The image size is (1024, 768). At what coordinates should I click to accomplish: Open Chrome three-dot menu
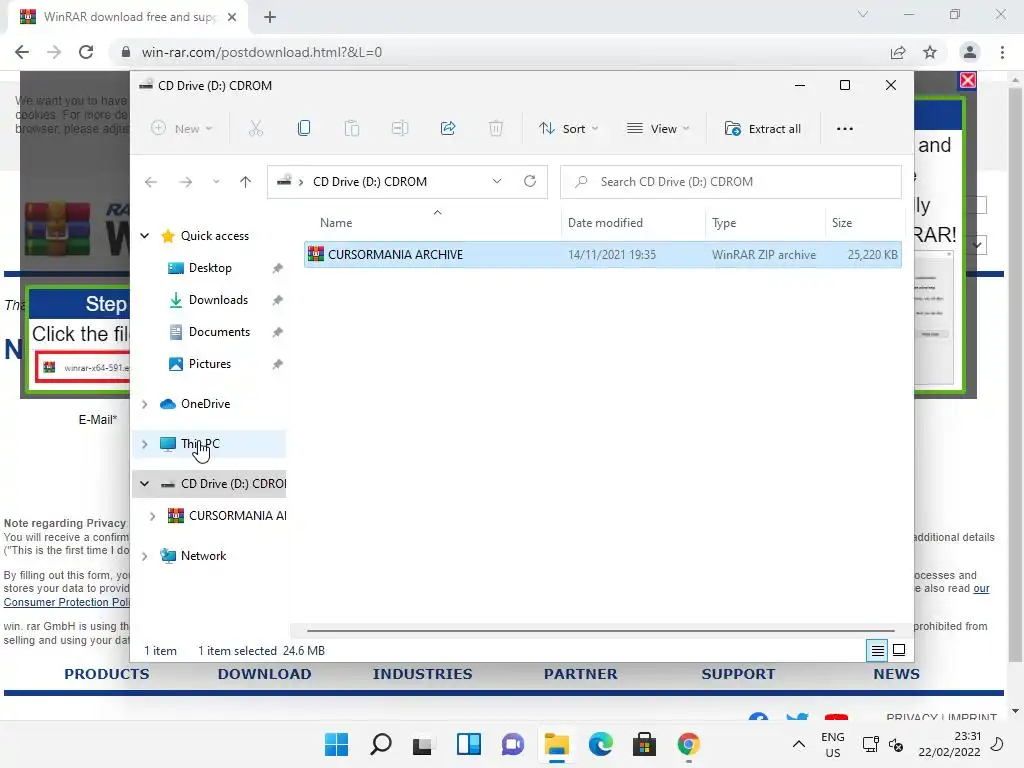coord(1002,52)
